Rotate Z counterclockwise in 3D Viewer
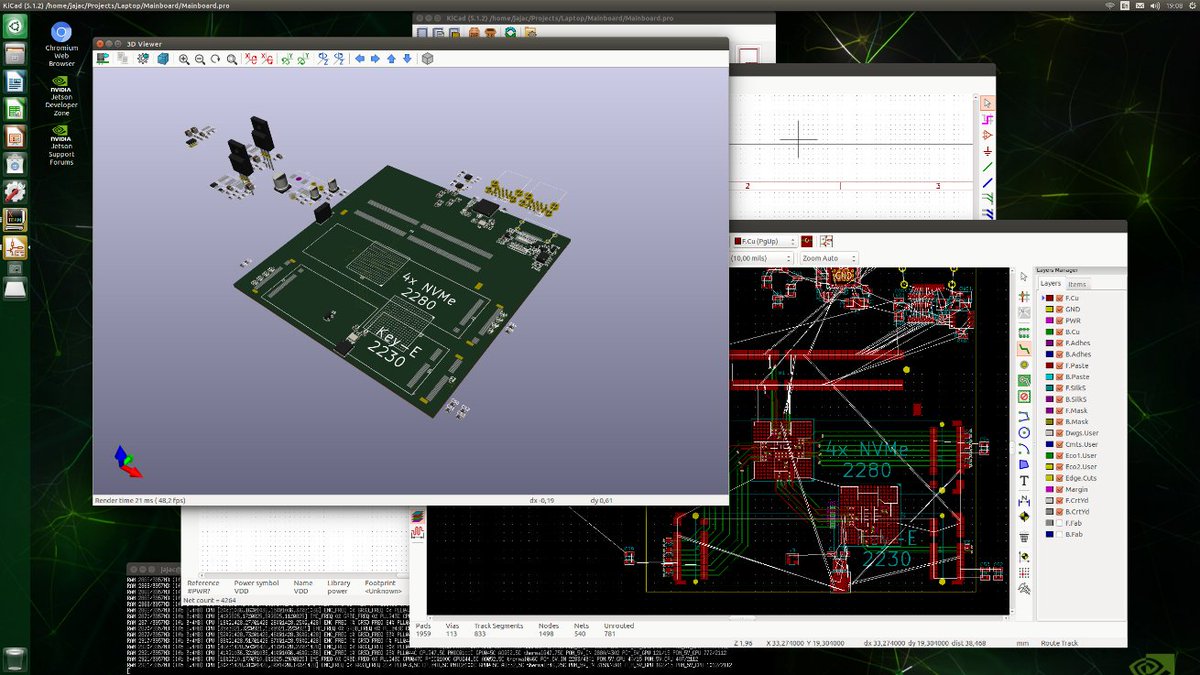Image resolution: width=1200 pixels, height=675 pixels. [339, 59]
